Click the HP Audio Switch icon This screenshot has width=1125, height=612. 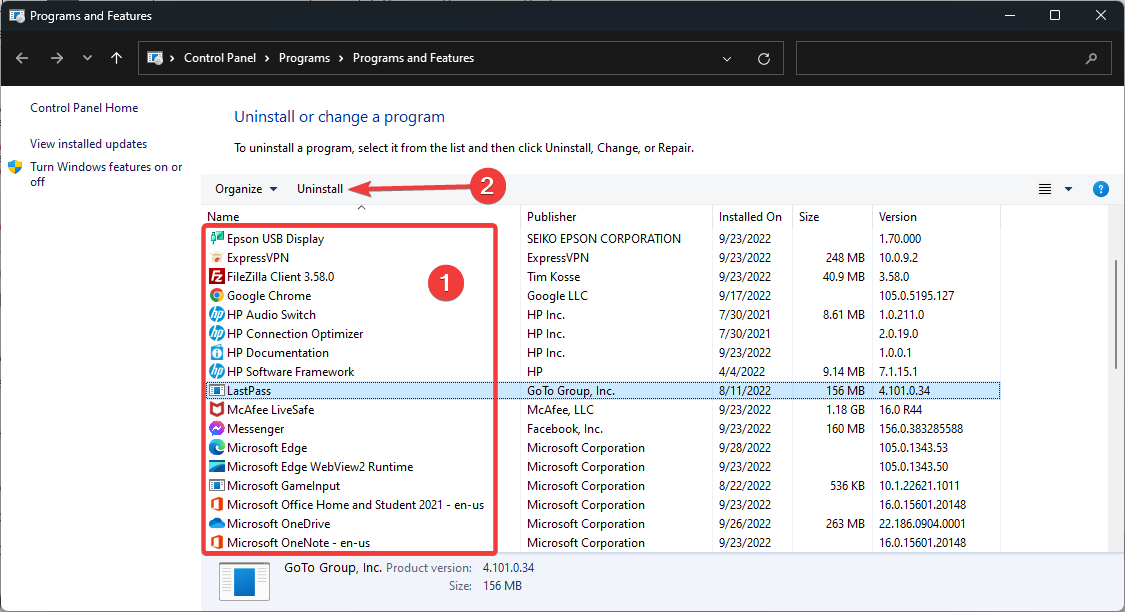pos(217,314)
